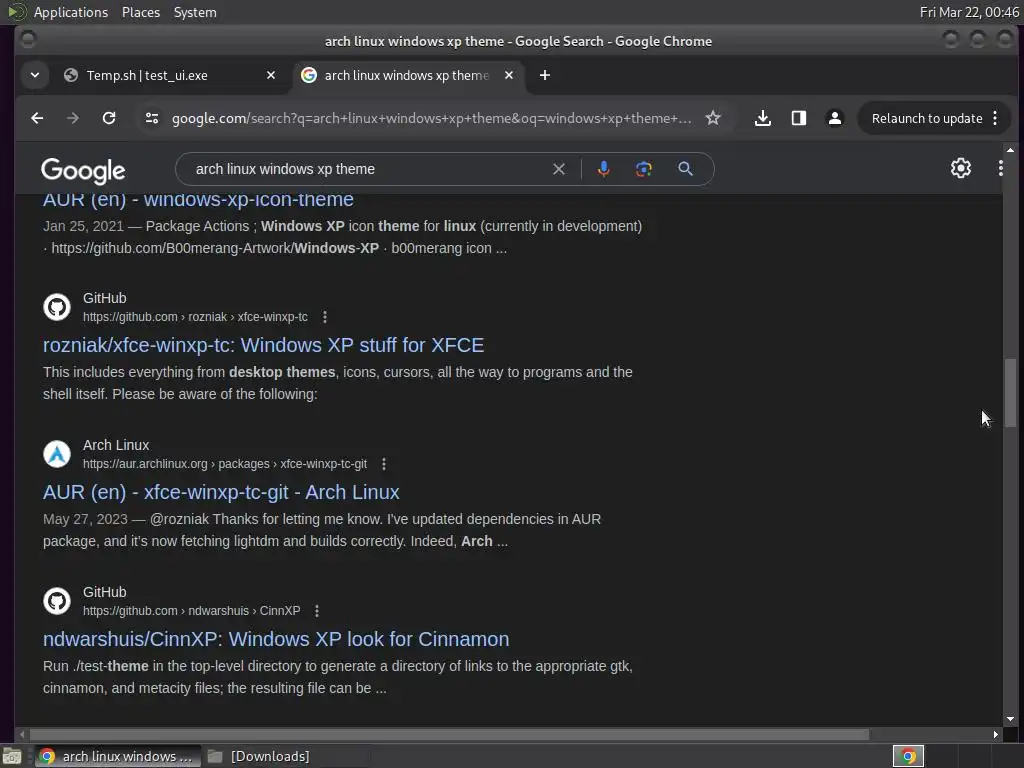Click the Chrome address bar URL
The image size is (1024, 768).
tap(431, 118)
